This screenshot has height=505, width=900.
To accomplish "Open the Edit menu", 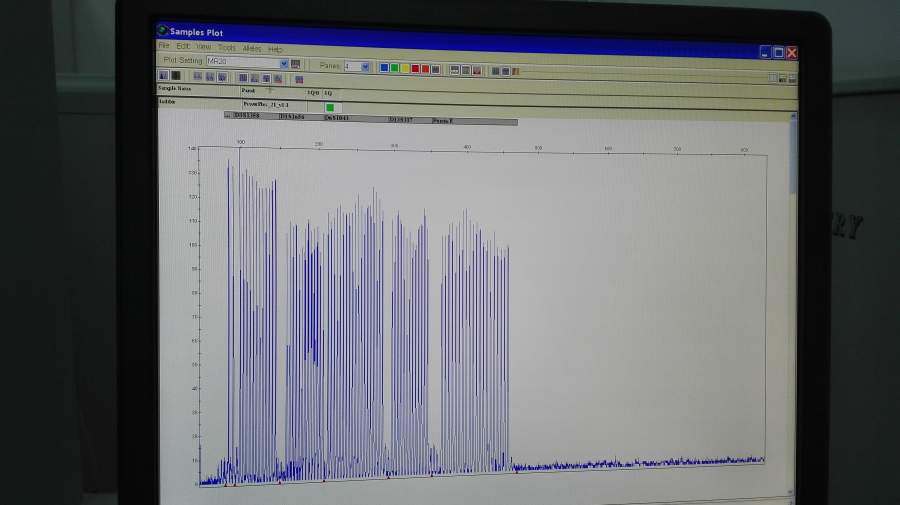I will click(x=183, y=46).
